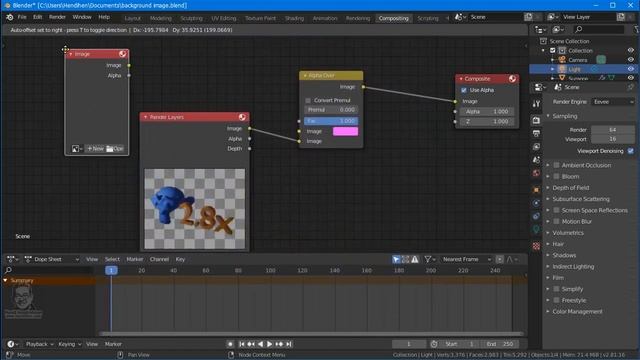
Task: Open the Object properties tab icon
Action: 536,190
